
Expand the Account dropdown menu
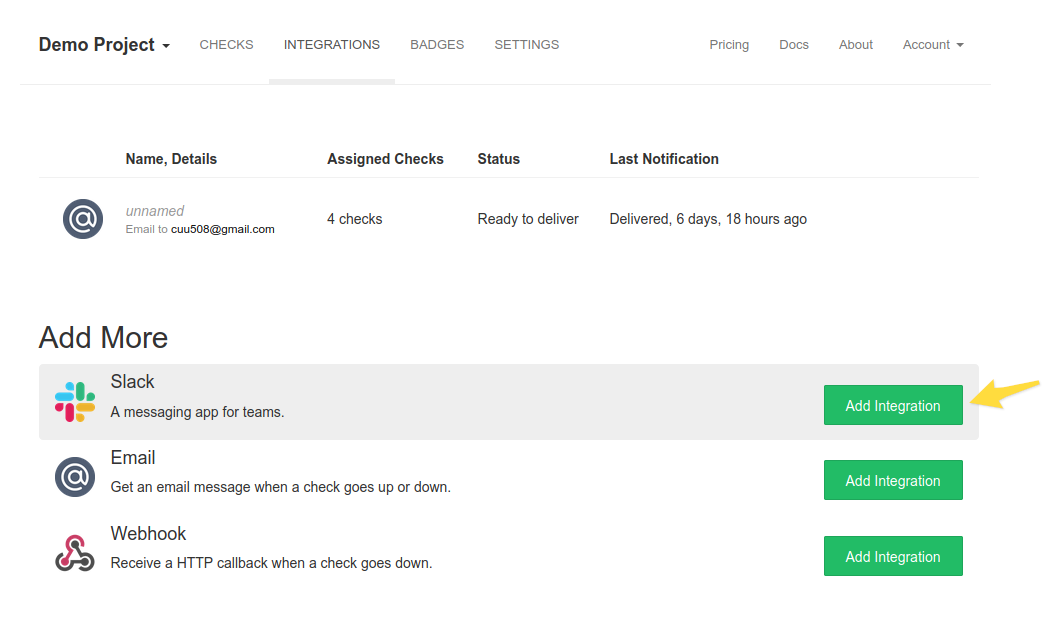(931, 44)
